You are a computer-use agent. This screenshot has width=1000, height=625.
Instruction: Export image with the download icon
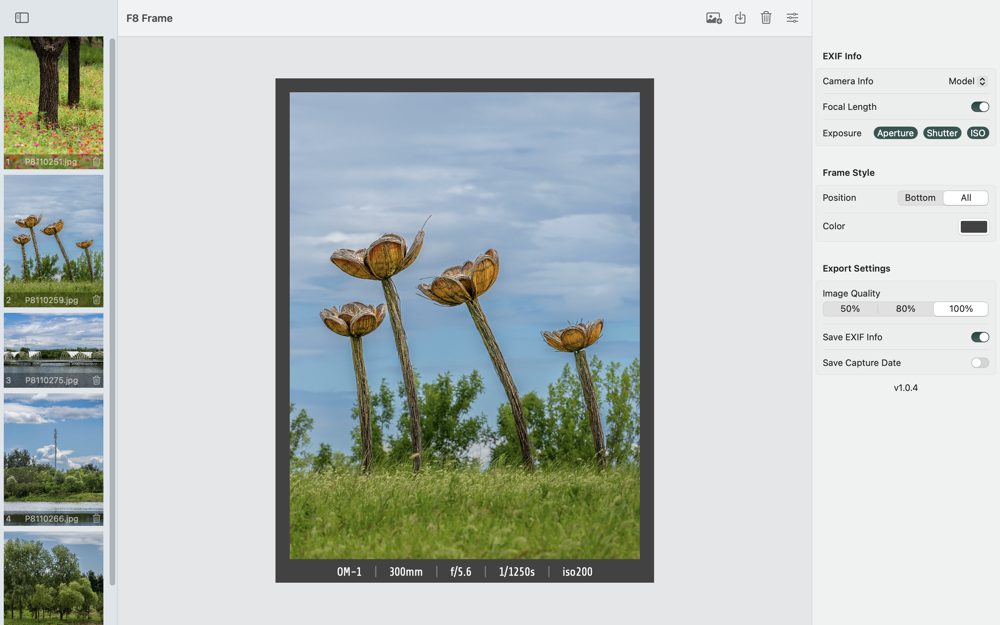coord(740,18)
